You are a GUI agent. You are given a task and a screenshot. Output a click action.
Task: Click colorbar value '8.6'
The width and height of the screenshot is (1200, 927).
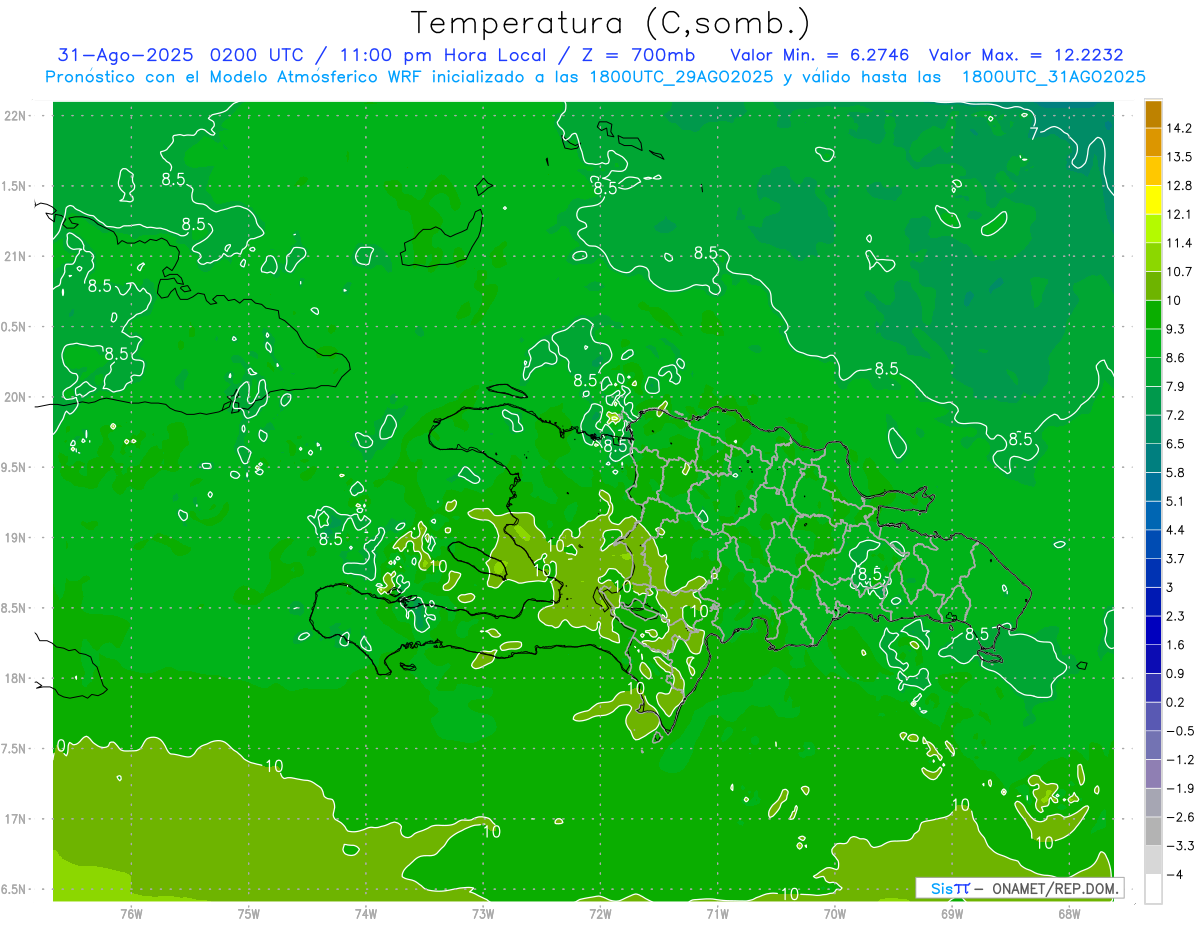(x=1176, y=358)
